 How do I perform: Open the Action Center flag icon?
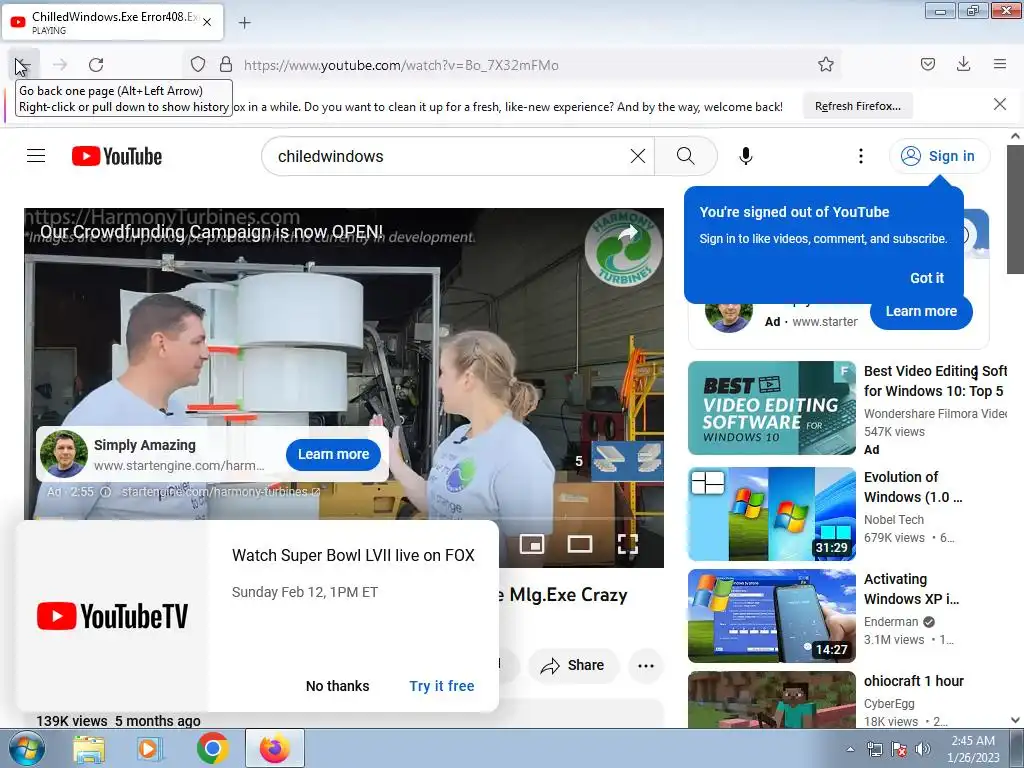(899, 749)
